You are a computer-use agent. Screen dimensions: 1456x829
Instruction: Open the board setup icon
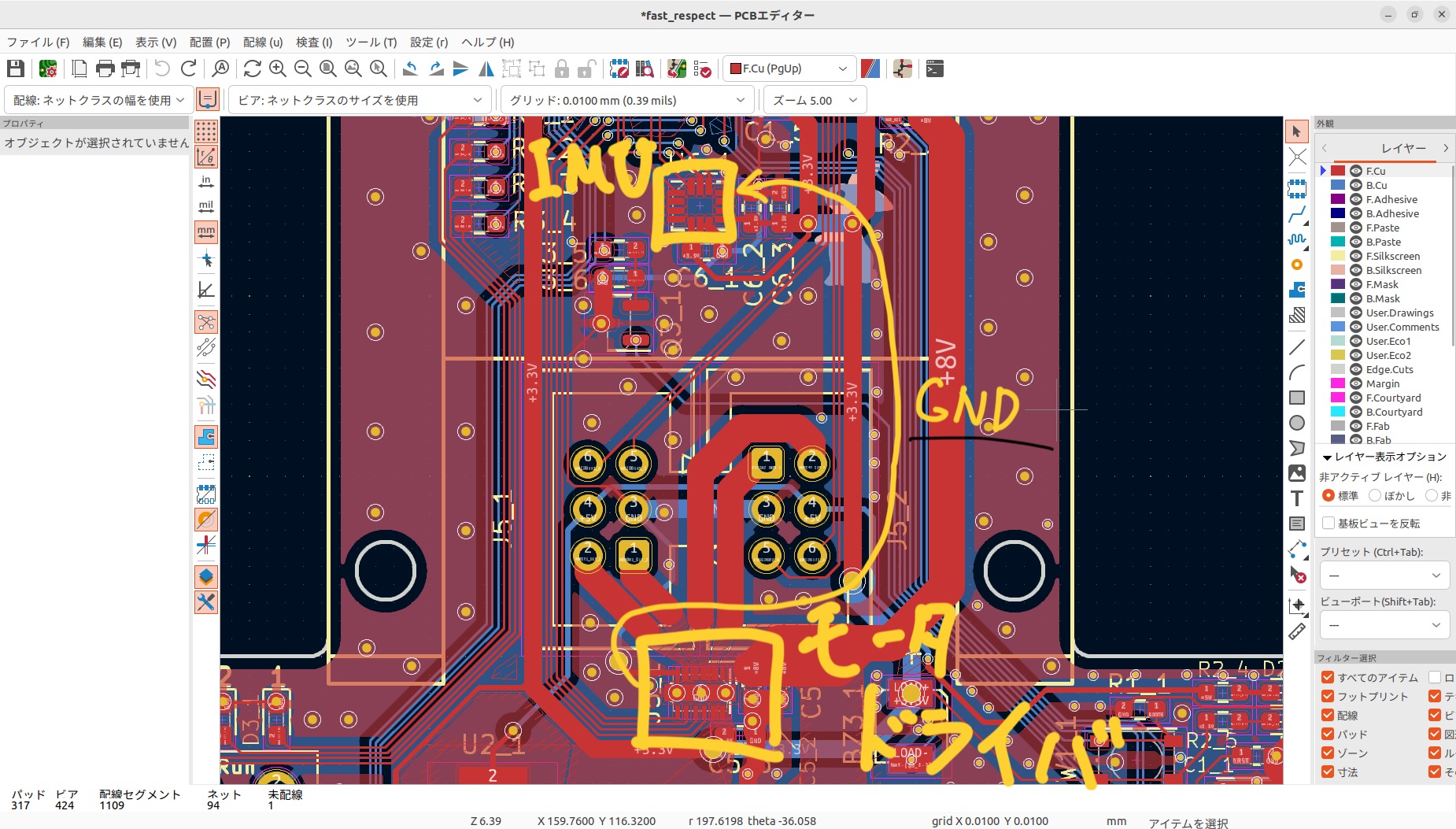click(48, 69)
